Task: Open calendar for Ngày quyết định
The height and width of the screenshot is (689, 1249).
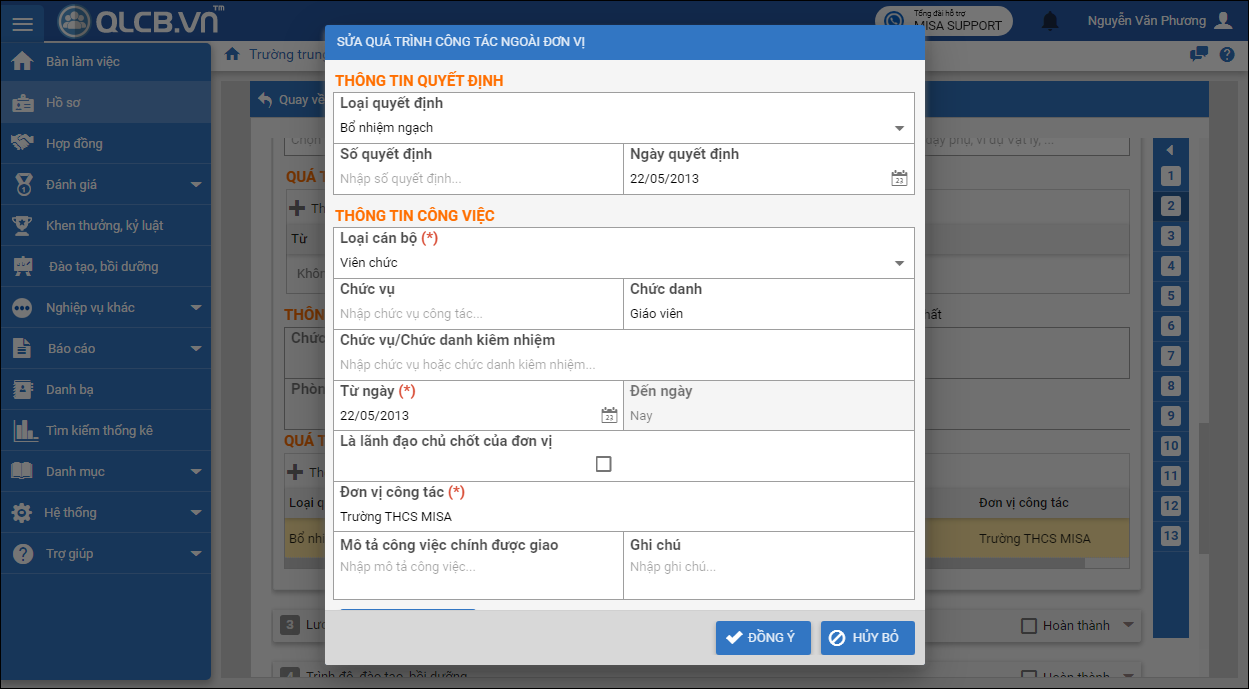Action: pos(899,179)
